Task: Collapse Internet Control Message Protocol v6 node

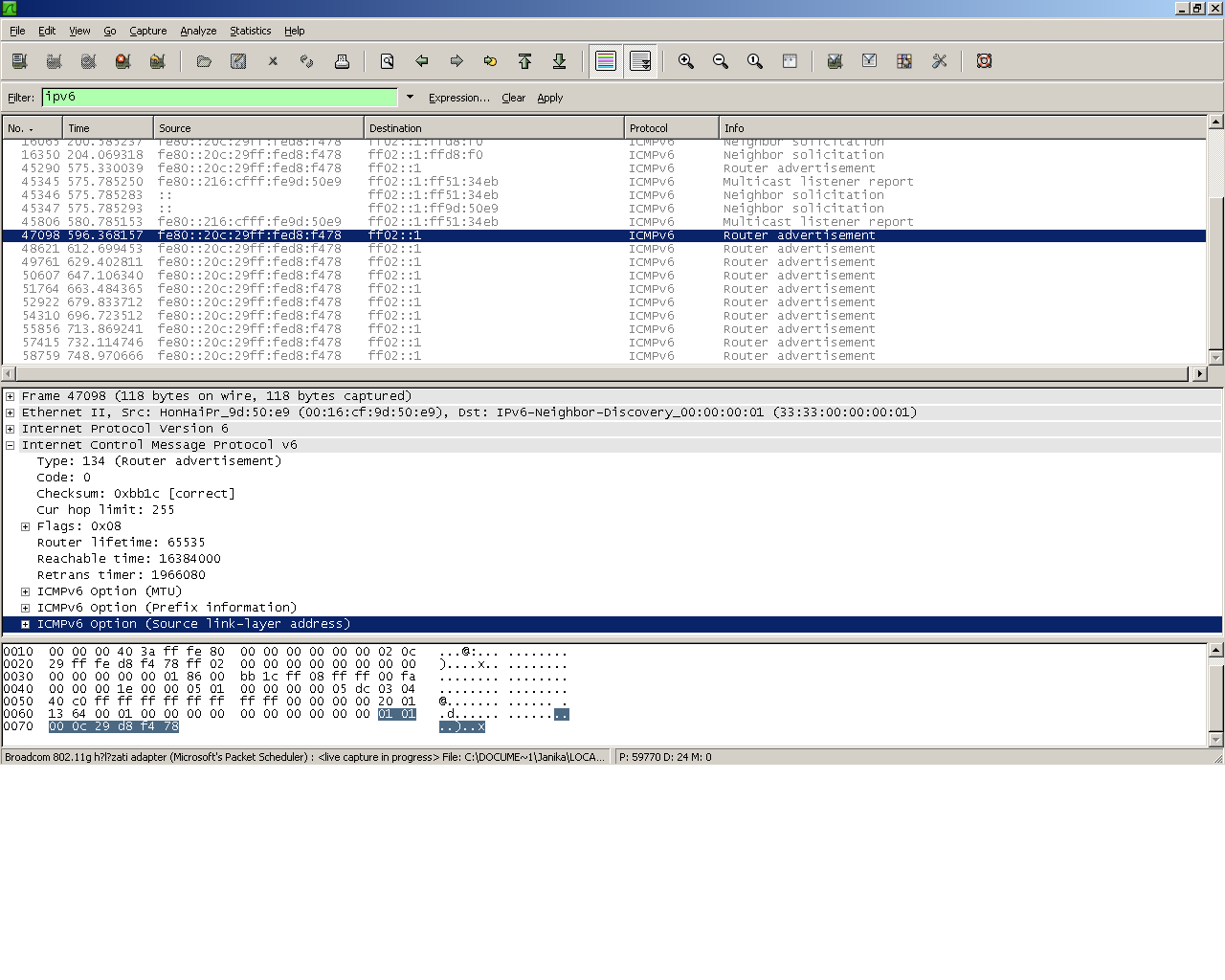Action: pyautogui.click(x=10, y=445)
